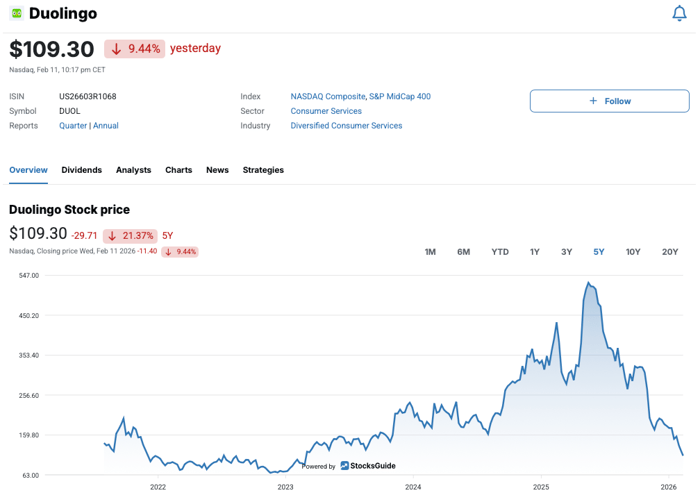Switch chart range to YTD
Screen dimensions: 700x502
[500, 252]
